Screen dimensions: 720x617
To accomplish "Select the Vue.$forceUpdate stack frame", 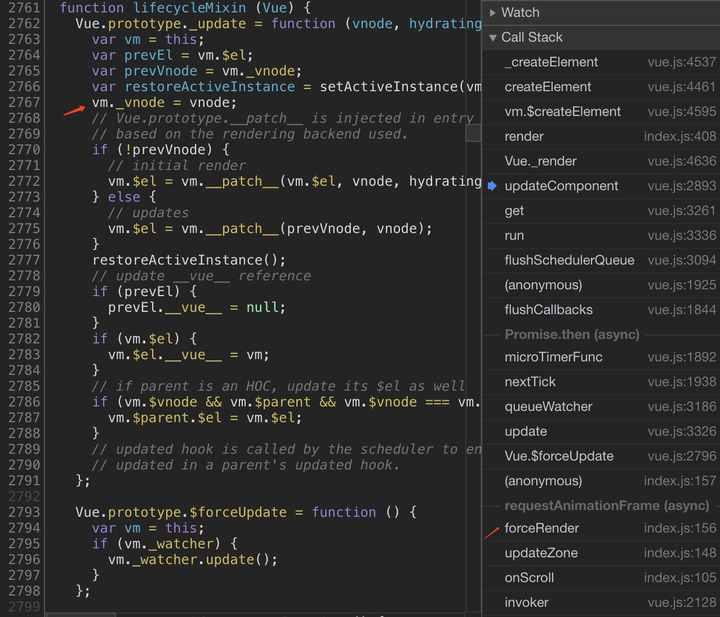I will [x=601, y=456].
